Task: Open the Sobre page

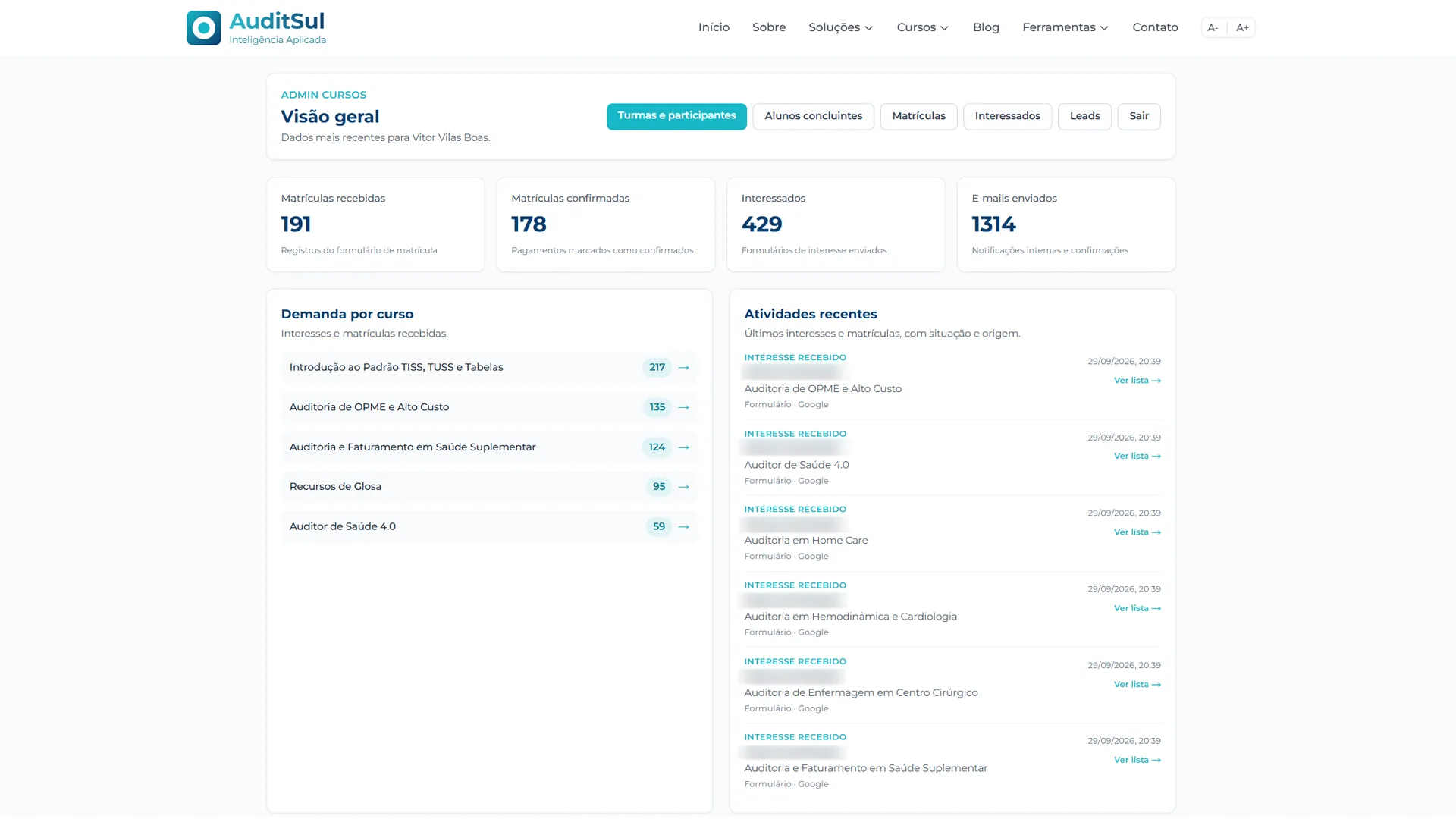Action: tap(768, 27)
